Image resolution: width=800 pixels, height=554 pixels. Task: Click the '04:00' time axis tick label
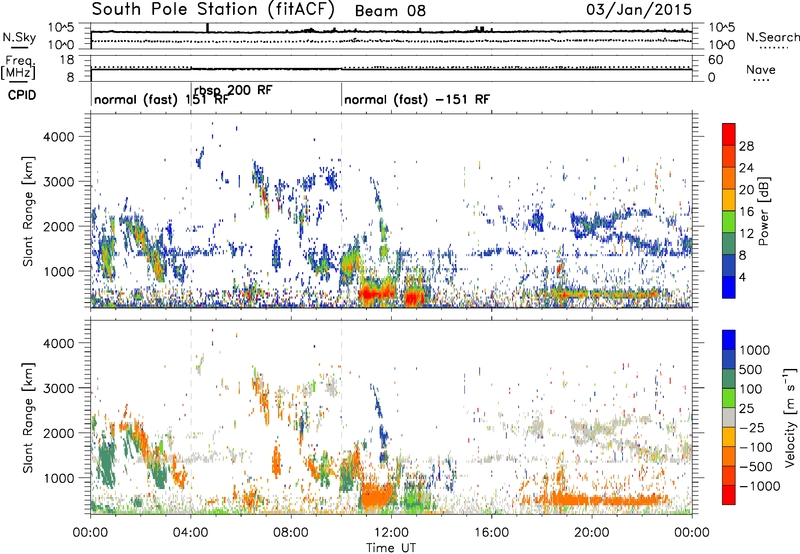click(191, 533)
